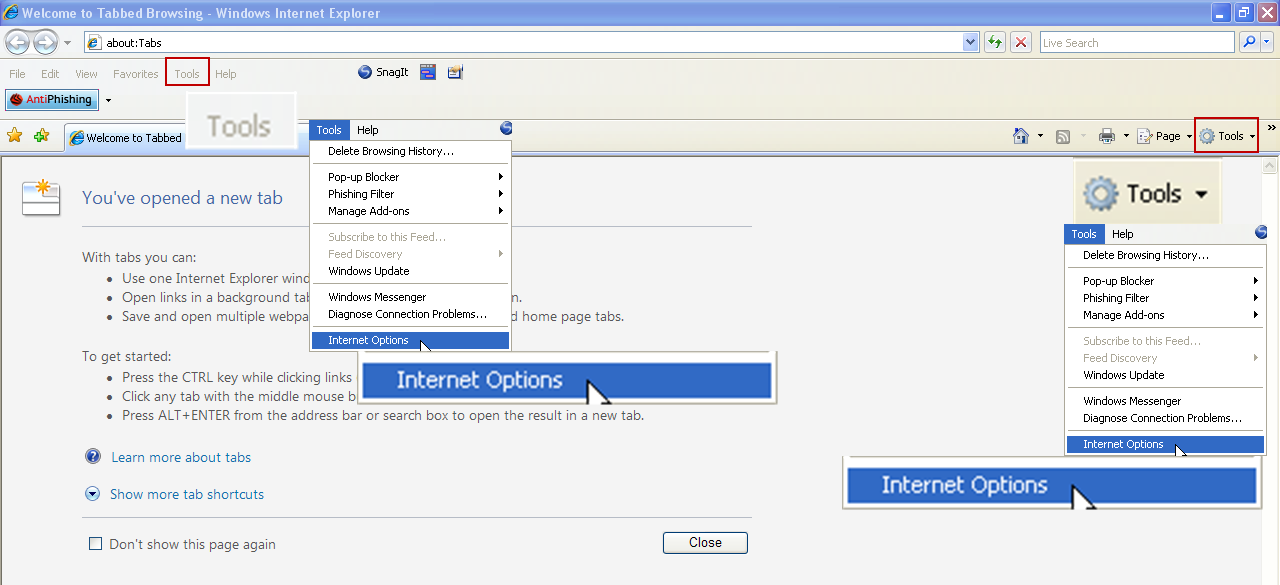Open the Favorites menu
The width and height of the screenshot is (1280, 585).
[x=136, y=74]
